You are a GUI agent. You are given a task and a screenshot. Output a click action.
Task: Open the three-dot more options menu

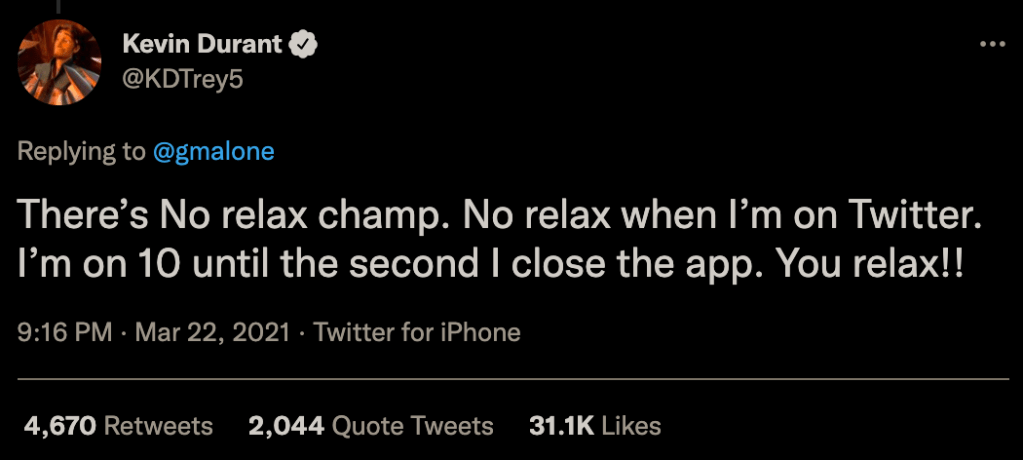pos(991,44)
